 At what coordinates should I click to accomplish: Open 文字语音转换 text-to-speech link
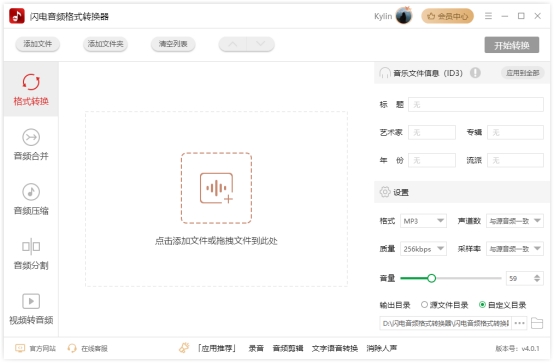pyautogui.click(x=335, y=349)
